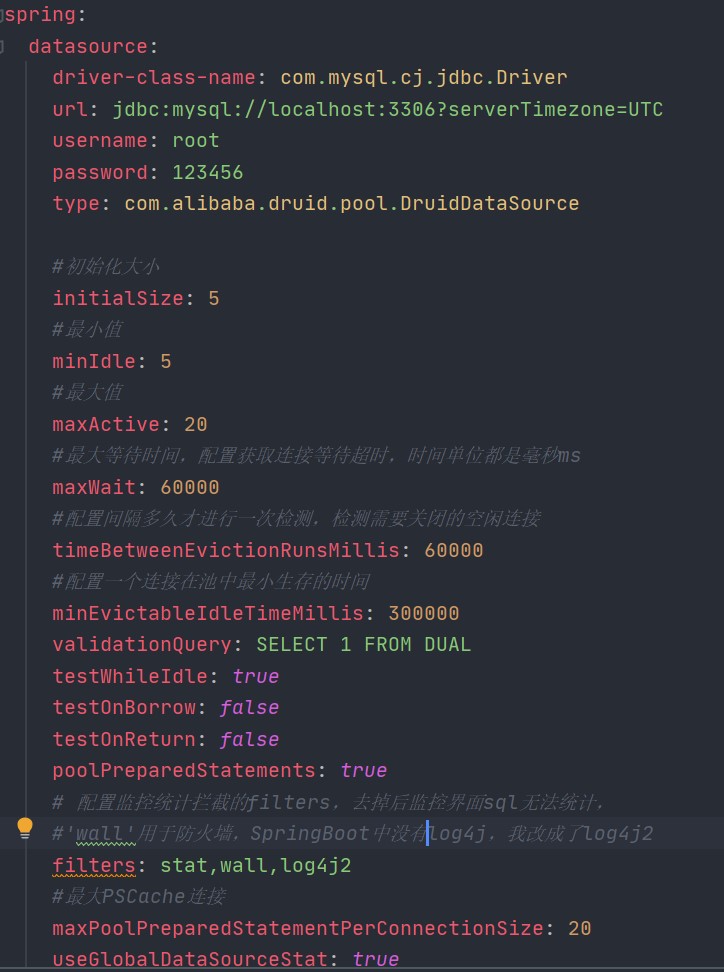Collapse the datasource block fold marker

point(2,46)
